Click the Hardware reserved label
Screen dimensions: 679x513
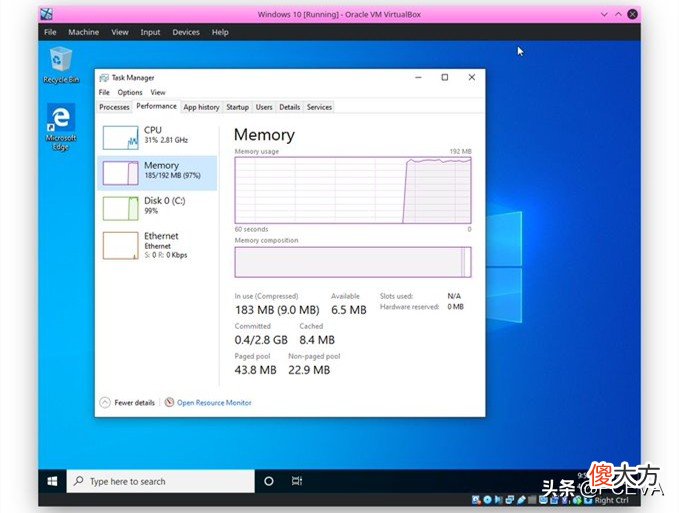click(x=410, y=307)
